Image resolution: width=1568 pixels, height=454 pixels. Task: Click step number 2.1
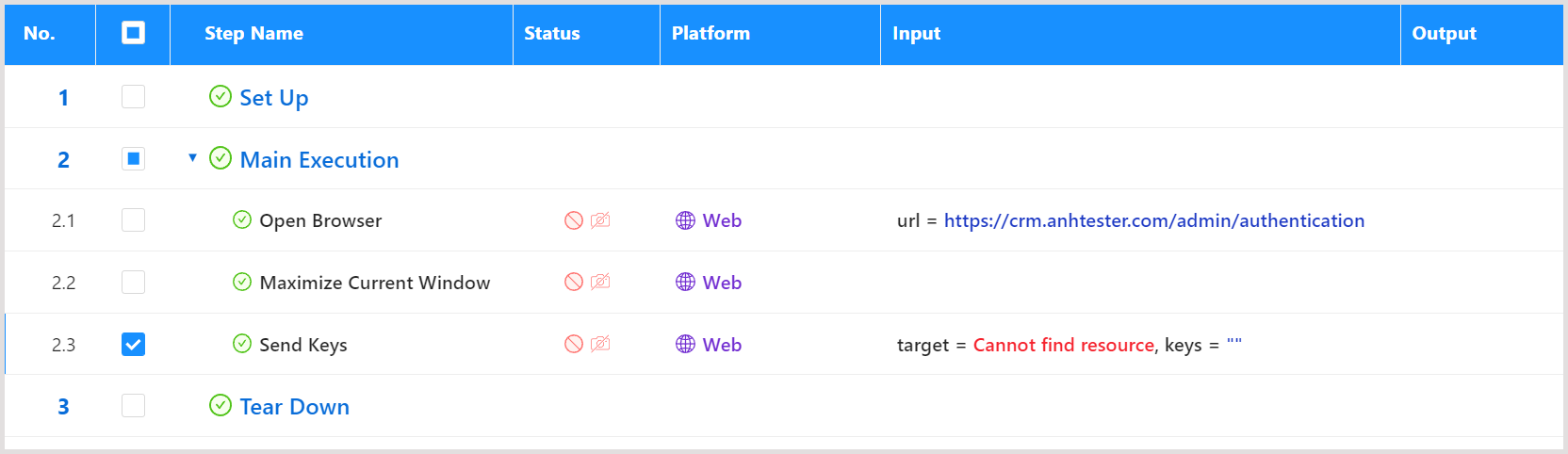(x=63, y=220)
